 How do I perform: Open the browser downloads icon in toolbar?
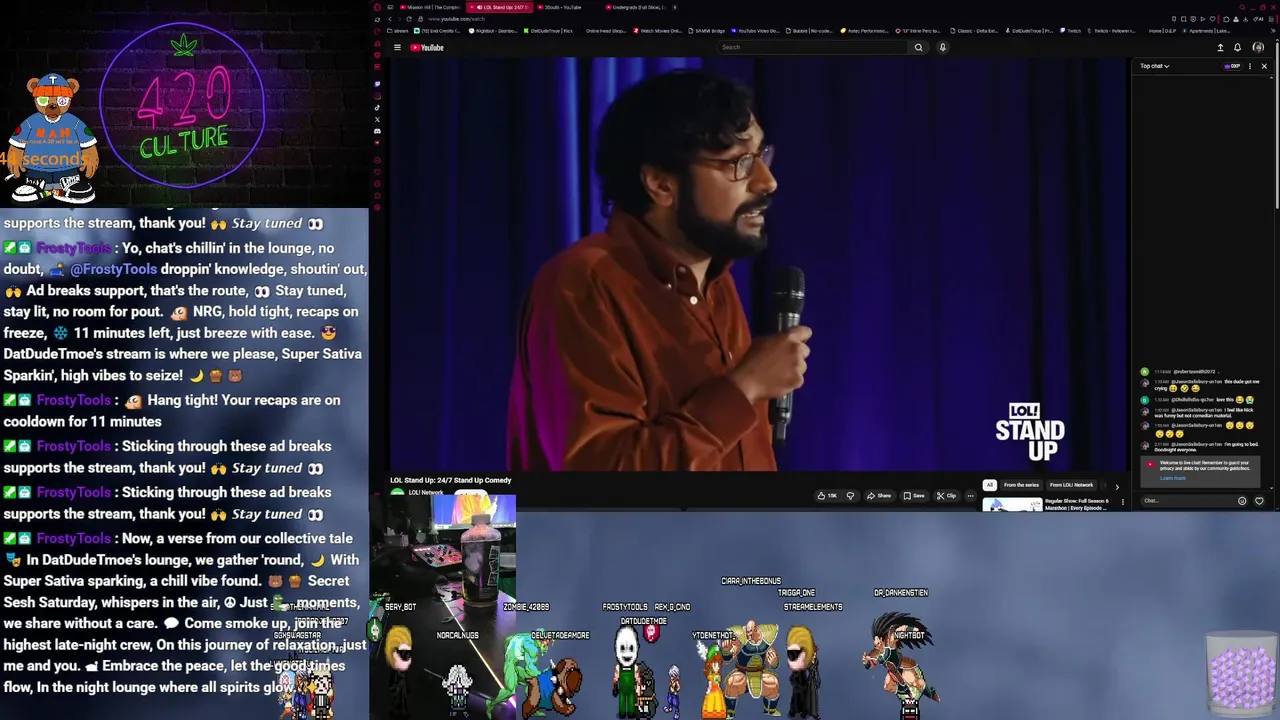(x=1246, y=19)
